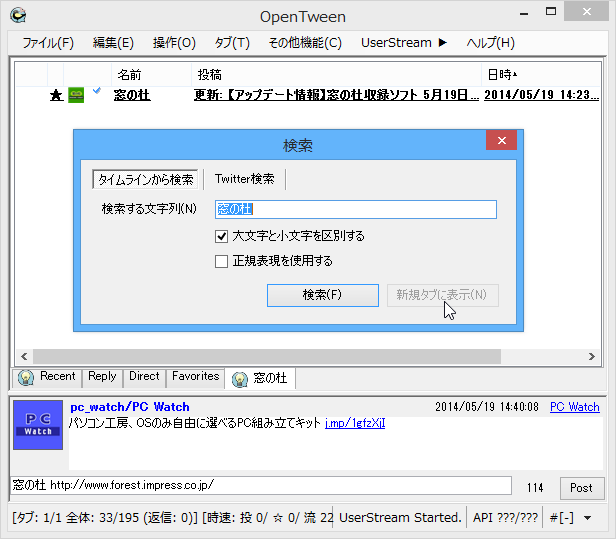
Task: Click the tweet text input box
Action: coord(261,486)
